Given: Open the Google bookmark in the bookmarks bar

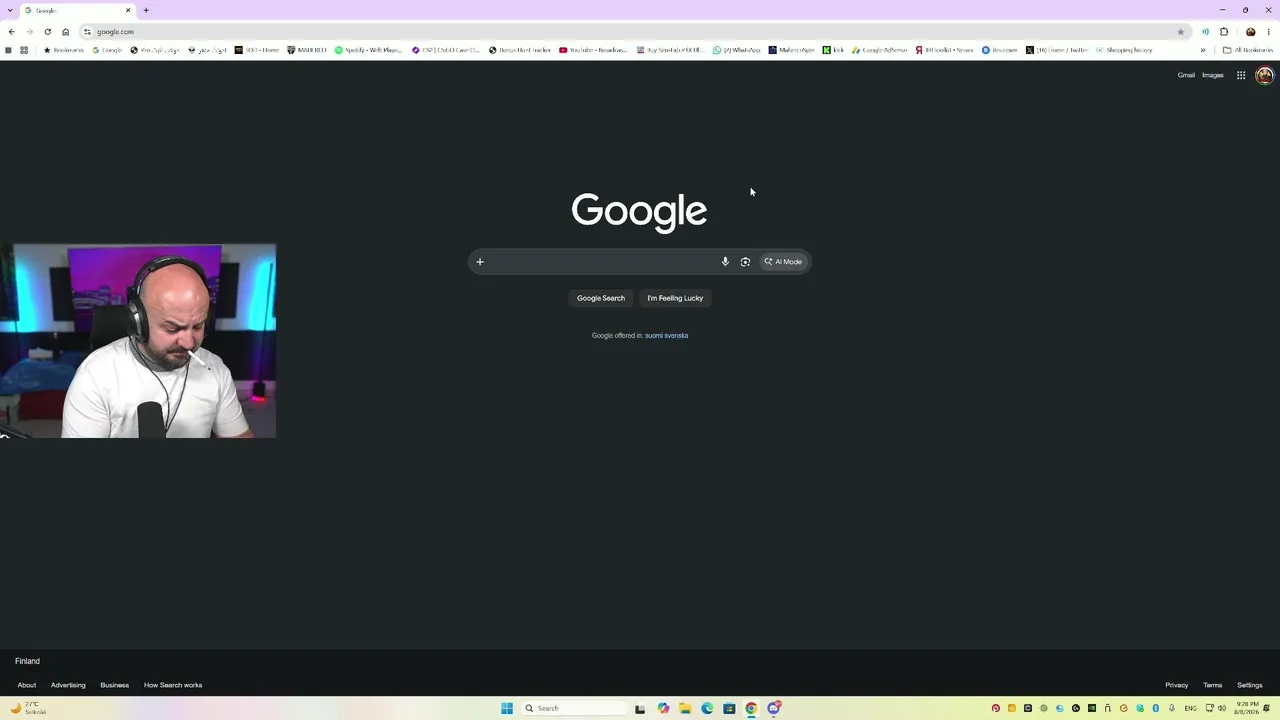Looking at the screenshot, I should pos(107,50).
